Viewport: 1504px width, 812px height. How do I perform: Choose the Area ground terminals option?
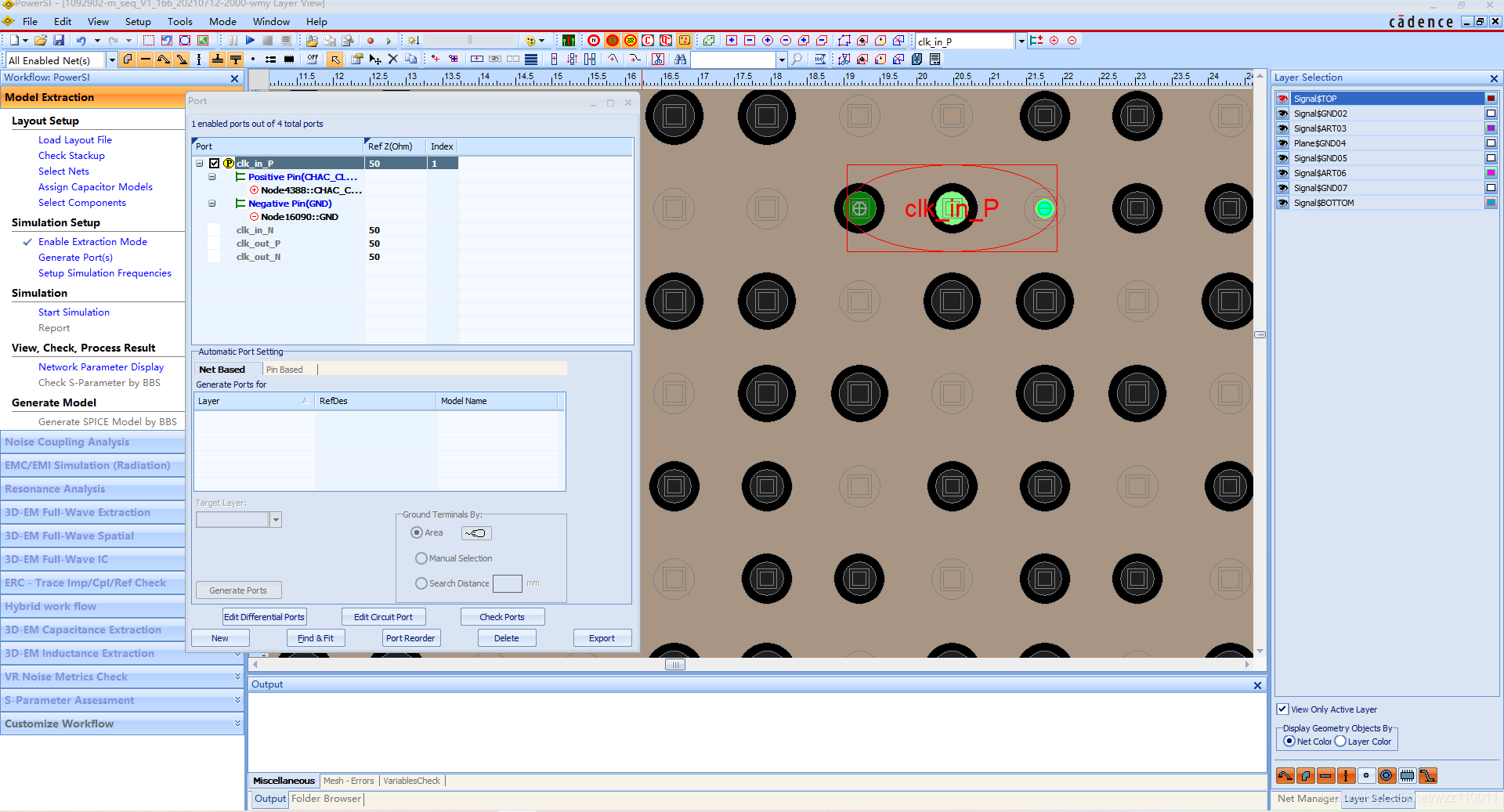417,532
